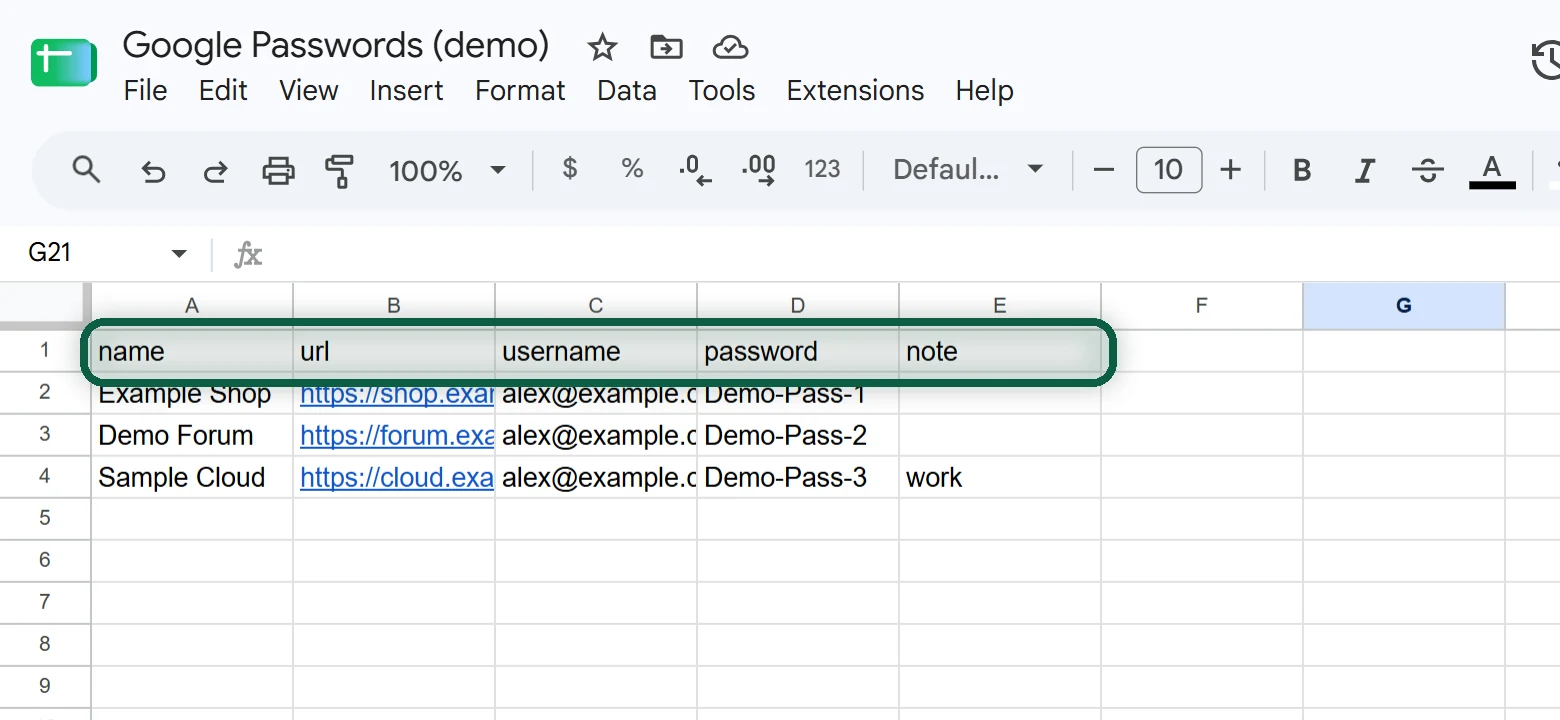1560x720 pixels.
Task: Apply currency format with dollar icon
Action: click(x=570, y=168)
